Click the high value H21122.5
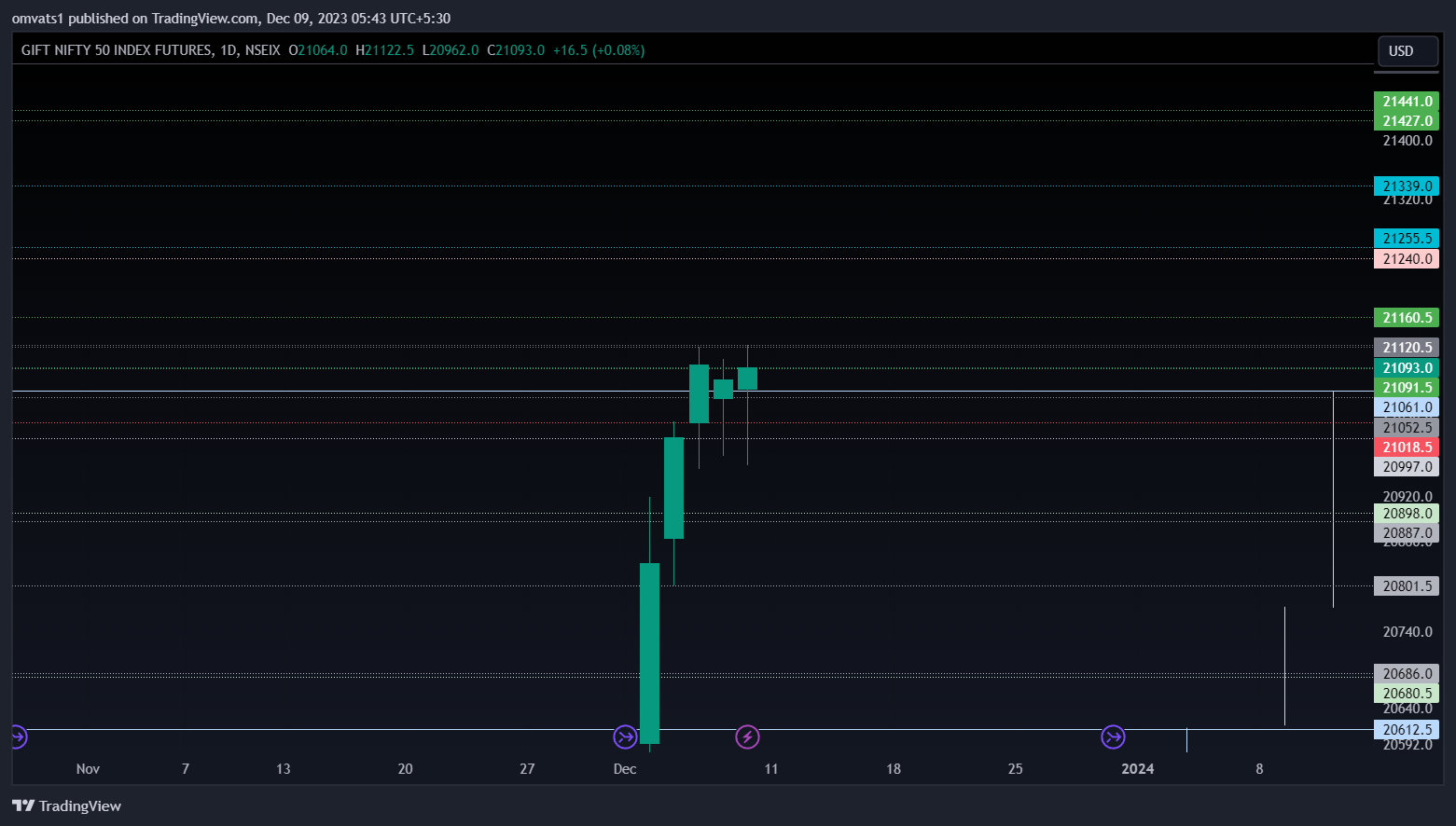 tap(384, 50)
